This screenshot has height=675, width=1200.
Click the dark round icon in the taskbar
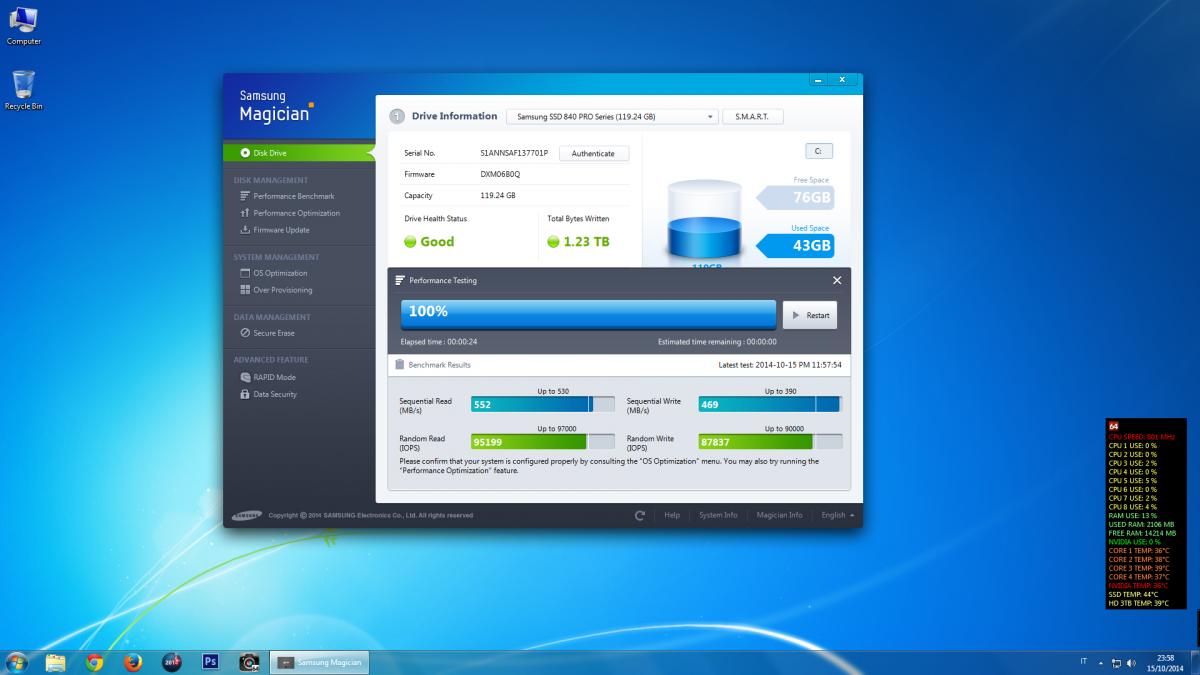(172, 662)
